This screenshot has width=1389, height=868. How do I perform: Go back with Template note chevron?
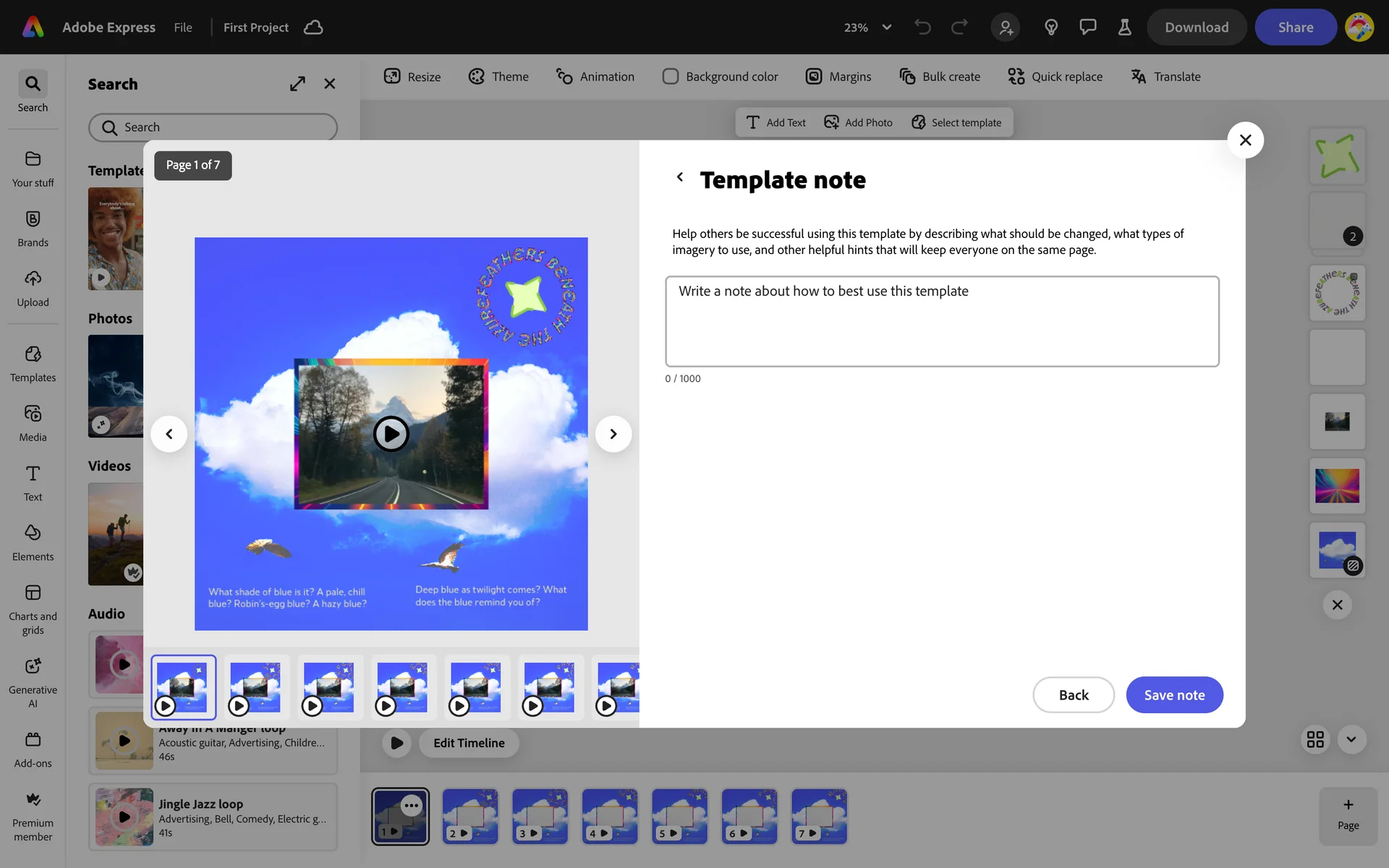point(680,177)
